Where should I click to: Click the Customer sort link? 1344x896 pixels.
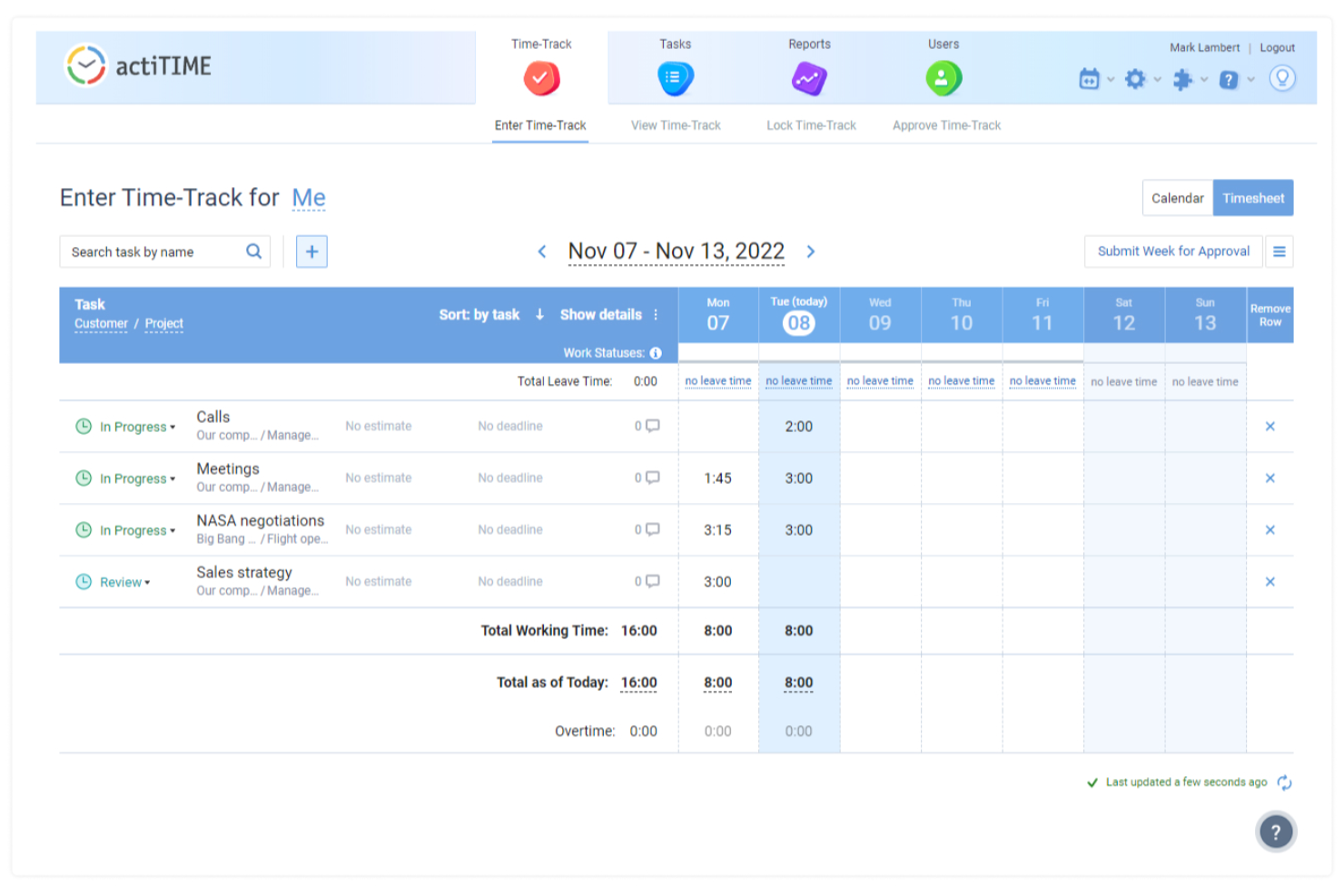pyautogui.click(x=101, y=324)
